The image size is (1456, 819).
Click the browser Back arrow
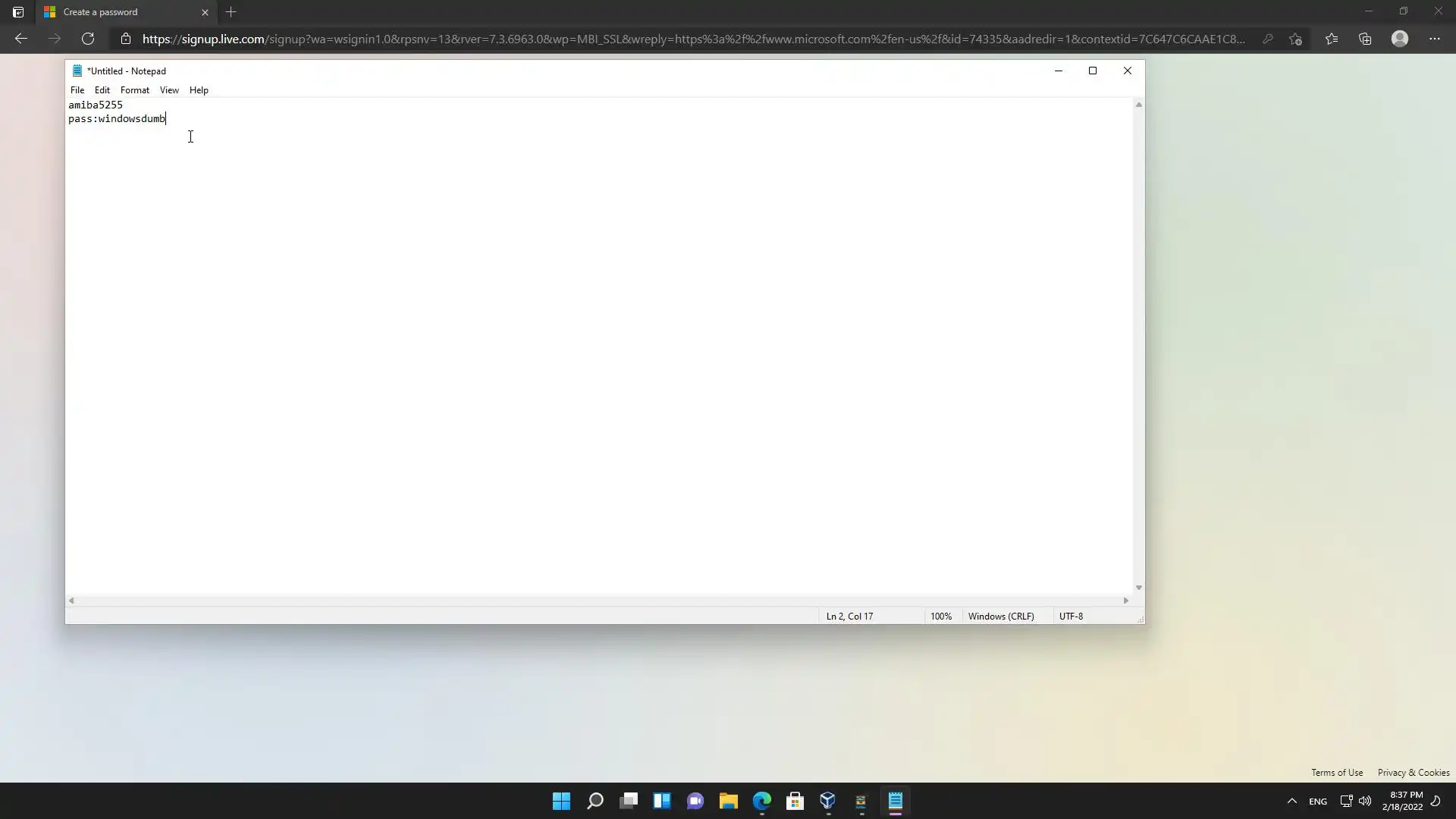pos(21,39)
